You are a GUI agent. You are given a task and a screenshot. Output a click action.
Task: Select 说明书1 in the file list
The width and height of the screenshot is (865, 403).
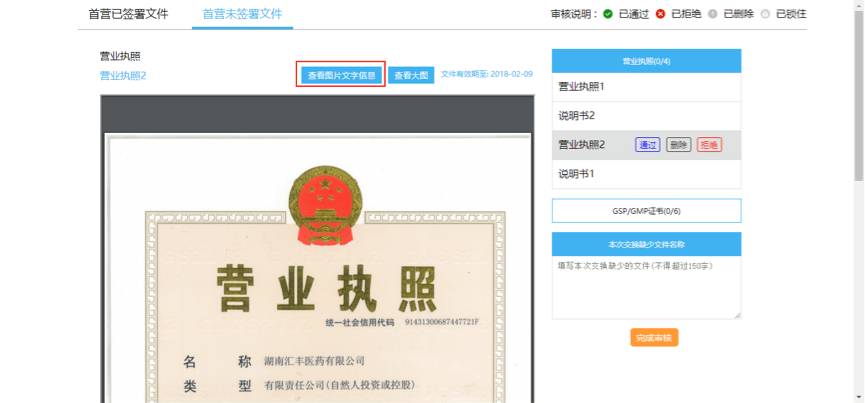pos(647,174)
